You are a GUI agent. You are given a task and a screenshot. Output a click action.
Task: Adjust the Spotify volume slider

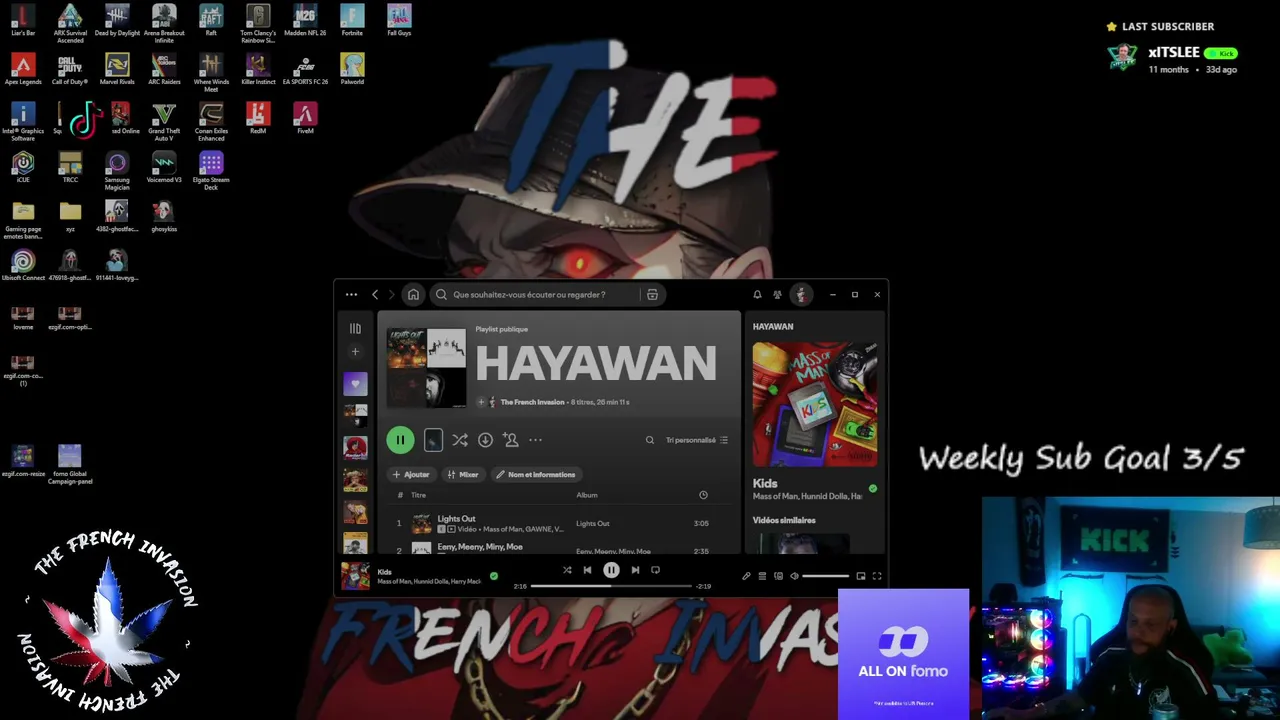point(825,576)
